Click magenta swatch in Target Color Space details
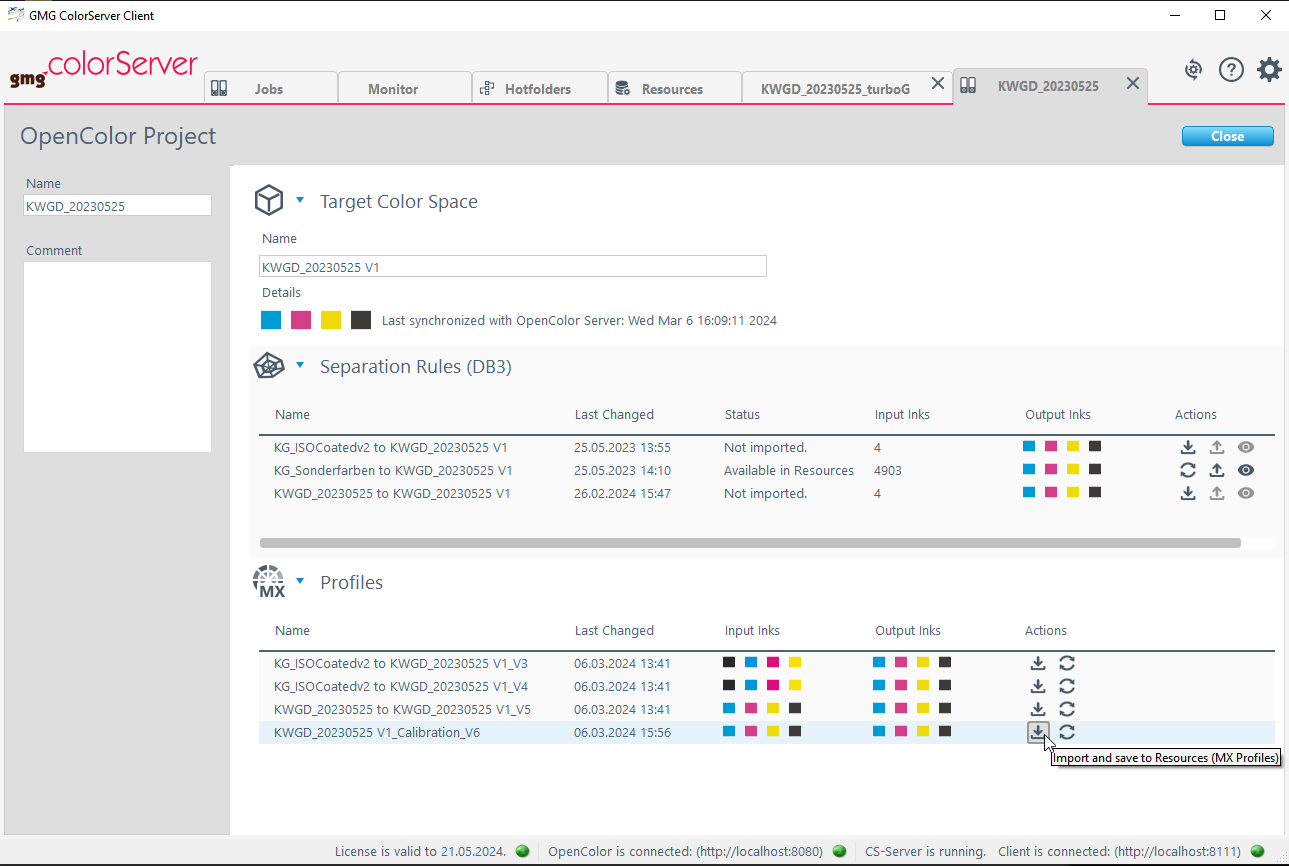The width and height of the screenshot is (1289, 866). click(x=301, y=320)
